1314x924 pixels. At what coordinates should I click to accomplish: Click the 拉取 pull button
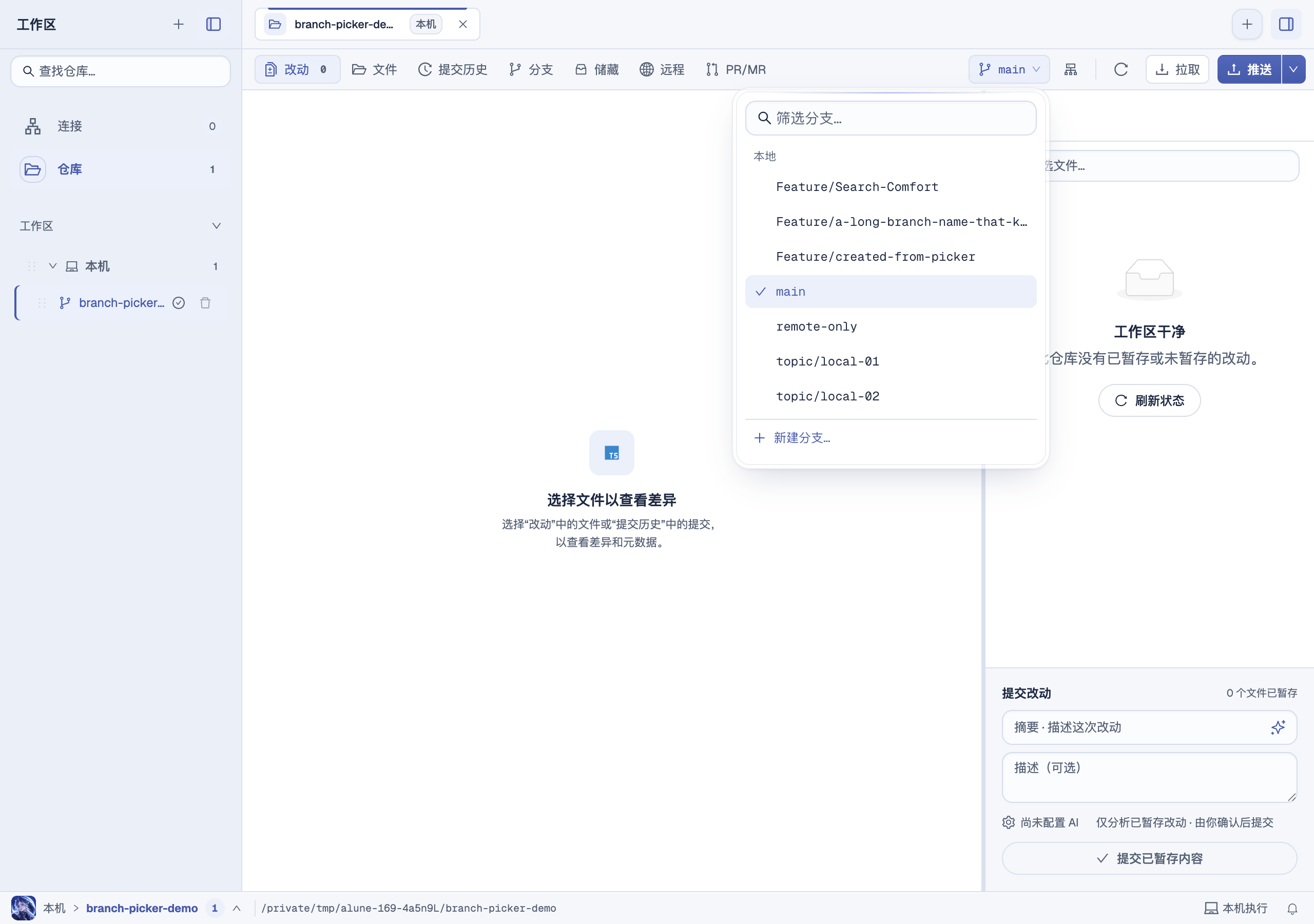[1177, 69]
